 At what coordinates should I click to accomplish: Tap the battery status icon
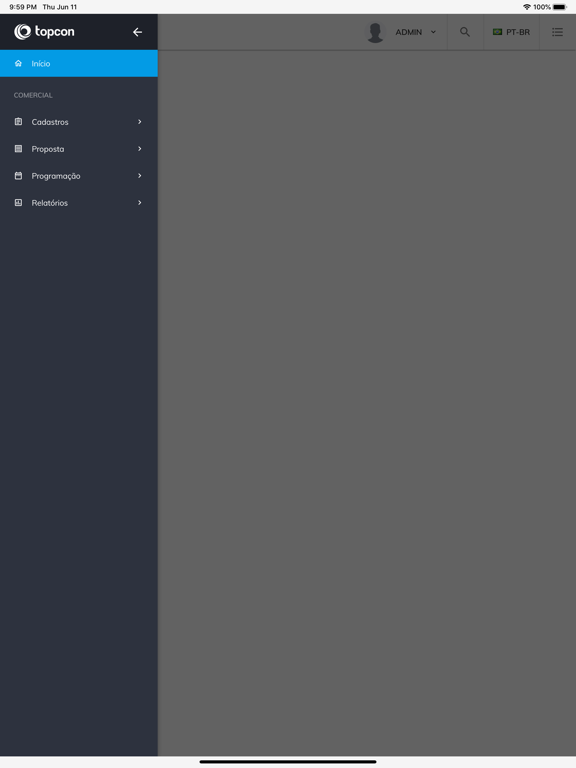pyautogui.click(x=560, y=7)
